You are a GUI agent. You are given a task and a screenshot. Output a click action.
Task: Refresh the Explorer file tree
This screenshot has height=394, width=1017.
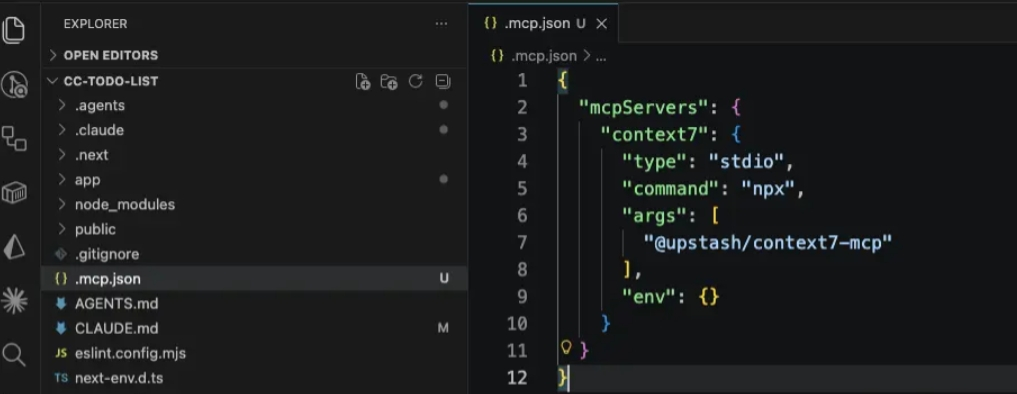pos(416,81)
